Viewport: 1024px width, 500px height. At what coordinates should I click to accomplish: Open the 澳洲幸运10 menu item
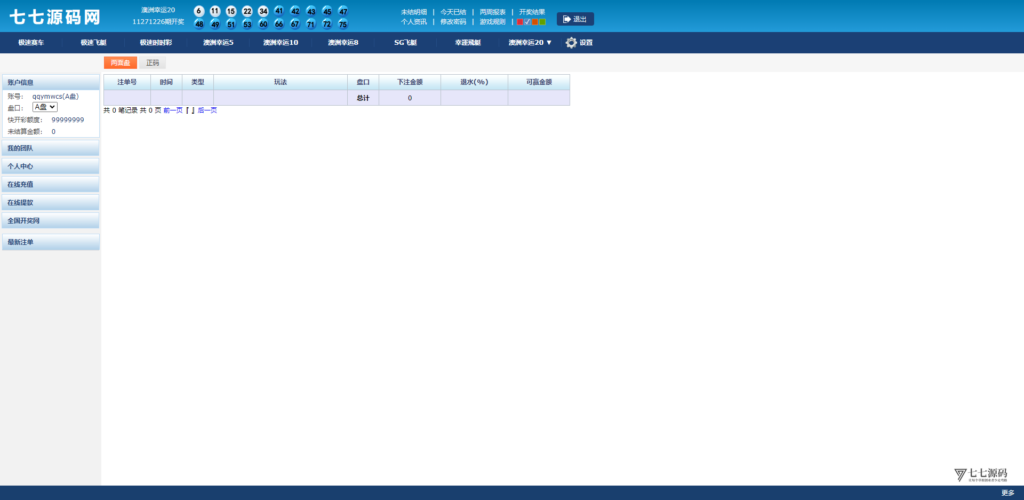pyautogui.click(x=280, y=43)
